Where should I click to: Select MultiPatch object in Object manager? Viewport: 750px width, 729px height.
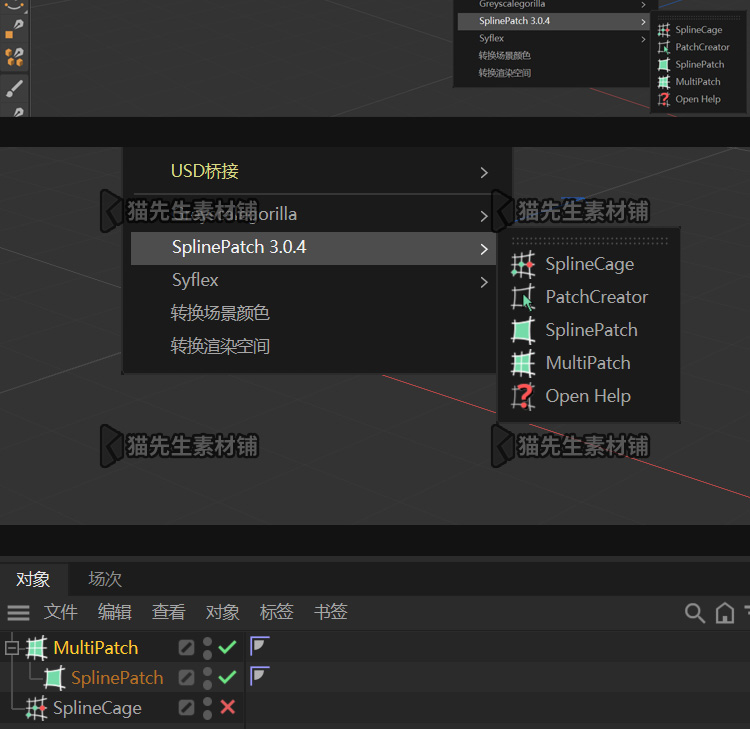coord(96,648)
